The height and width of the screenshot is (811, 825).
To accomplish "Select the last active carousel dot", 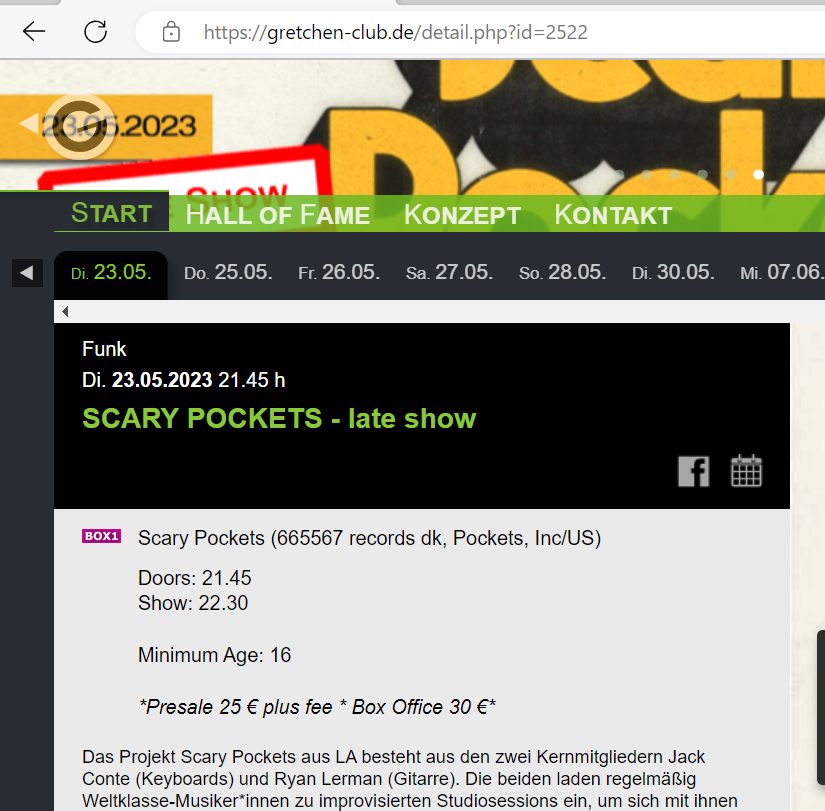I will [x=759, y=174].
